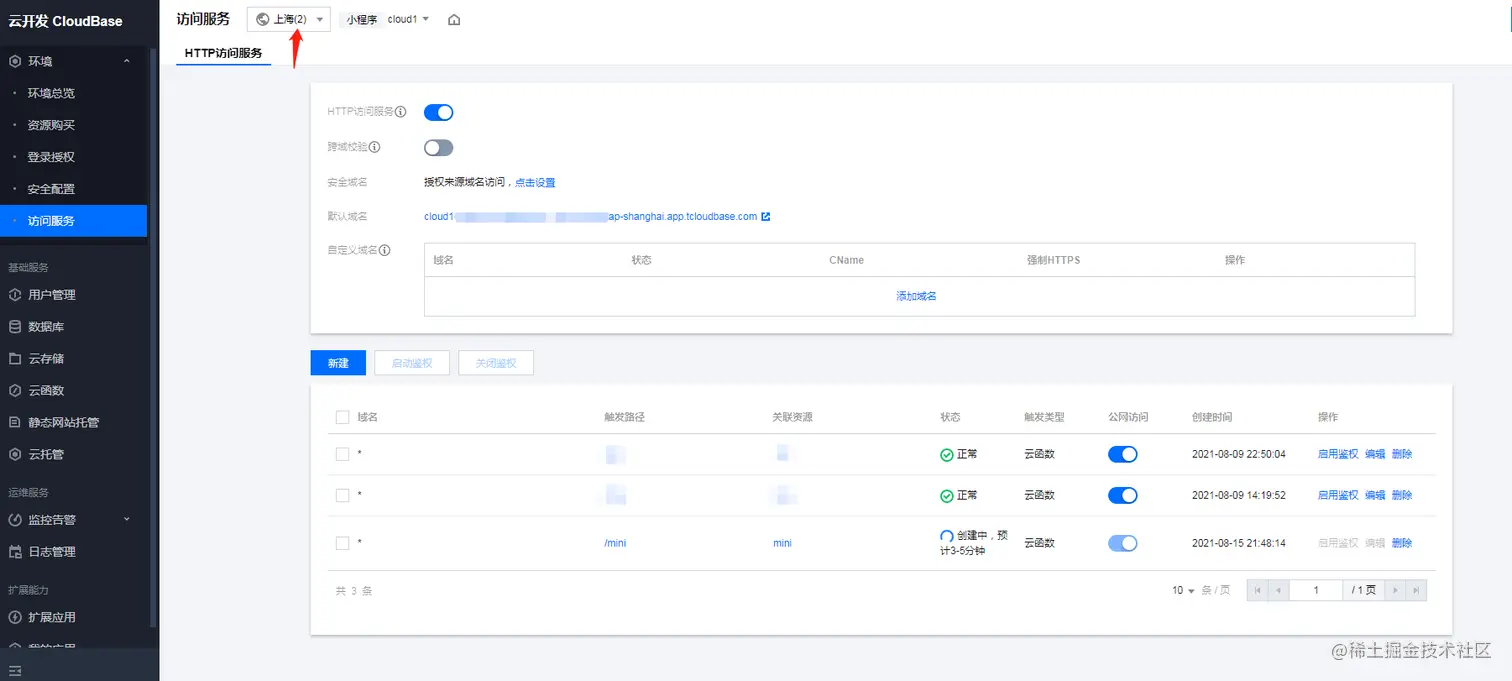Open 云函数 icon in sidebar
This screenshot has width=1512, height=681.
tap(15, 390)
